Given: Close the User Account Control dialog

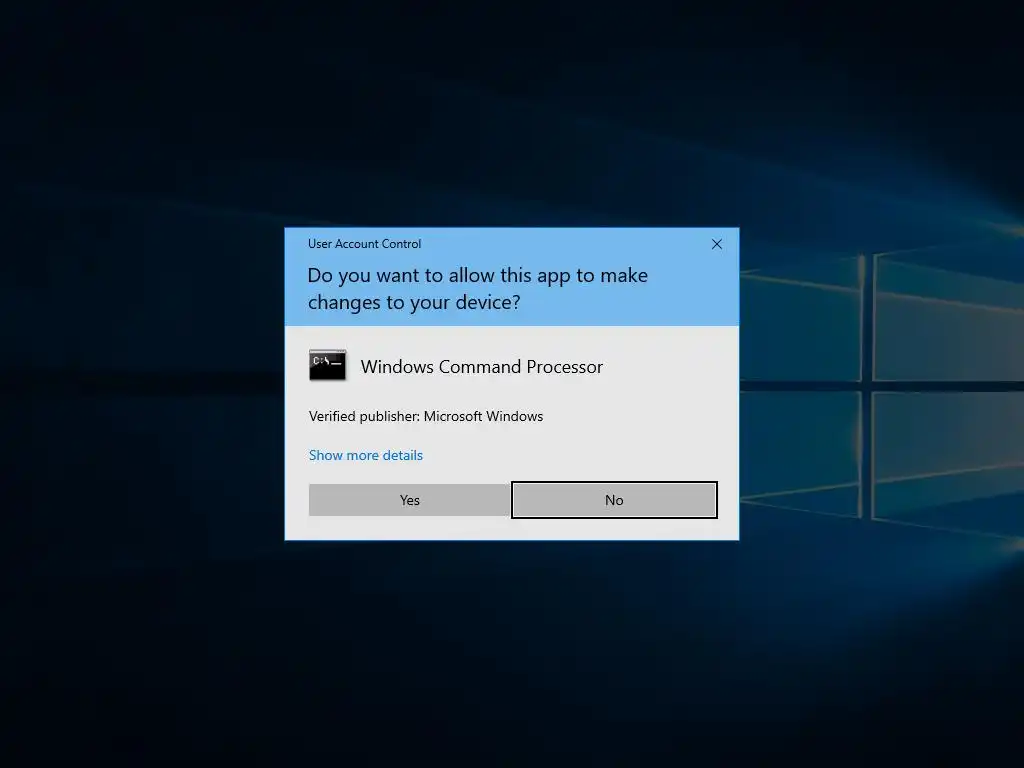Looking at the screenshot, I should [716, 244].
